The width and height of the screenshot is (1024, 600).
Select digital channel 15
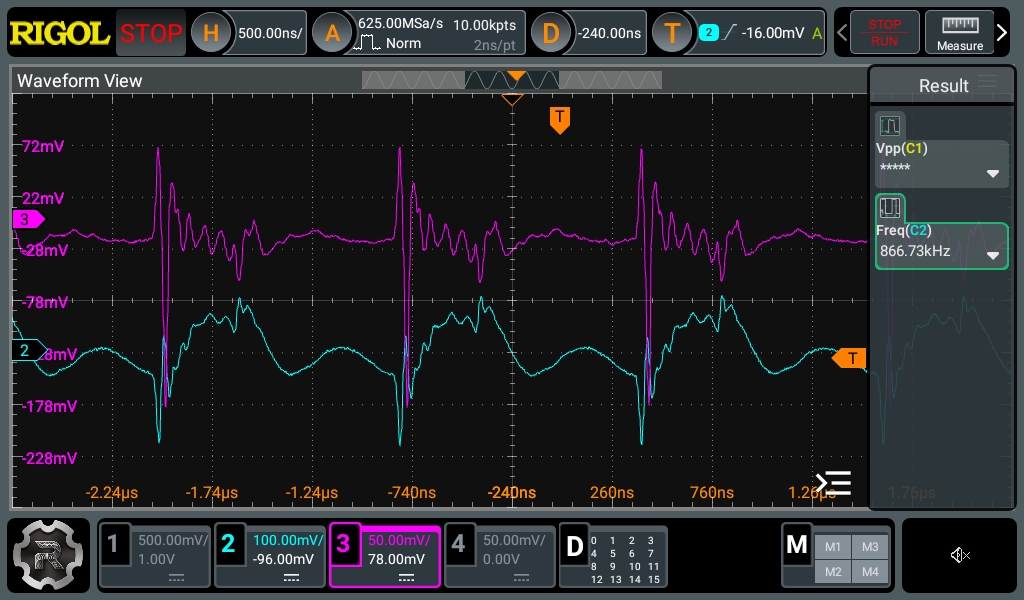point(654,579)
